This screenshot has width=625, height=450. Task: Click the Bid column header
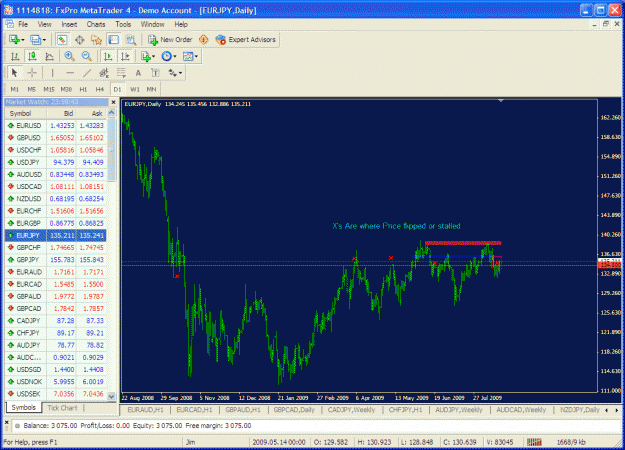coord(61,114)
